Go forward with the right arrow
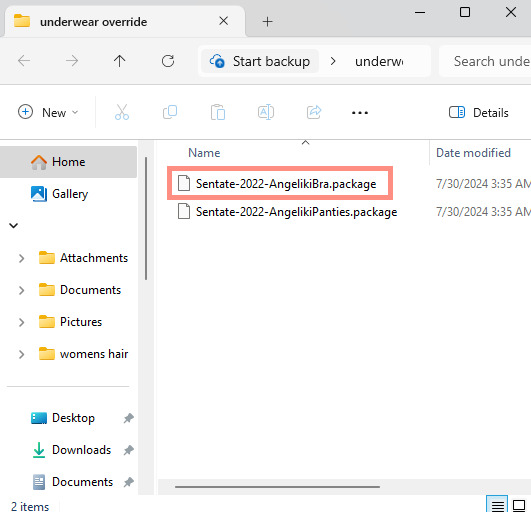Image resolution: width=531 pixels, height=512 pixels. 72,61
